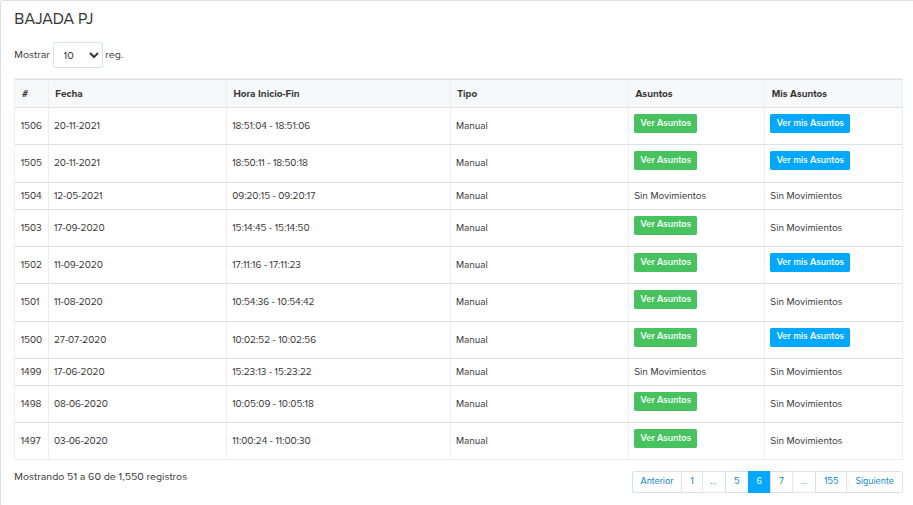Open the Mostrar records-per-page dropdown
Screen dimensions: 913x505
click(78, 55)
